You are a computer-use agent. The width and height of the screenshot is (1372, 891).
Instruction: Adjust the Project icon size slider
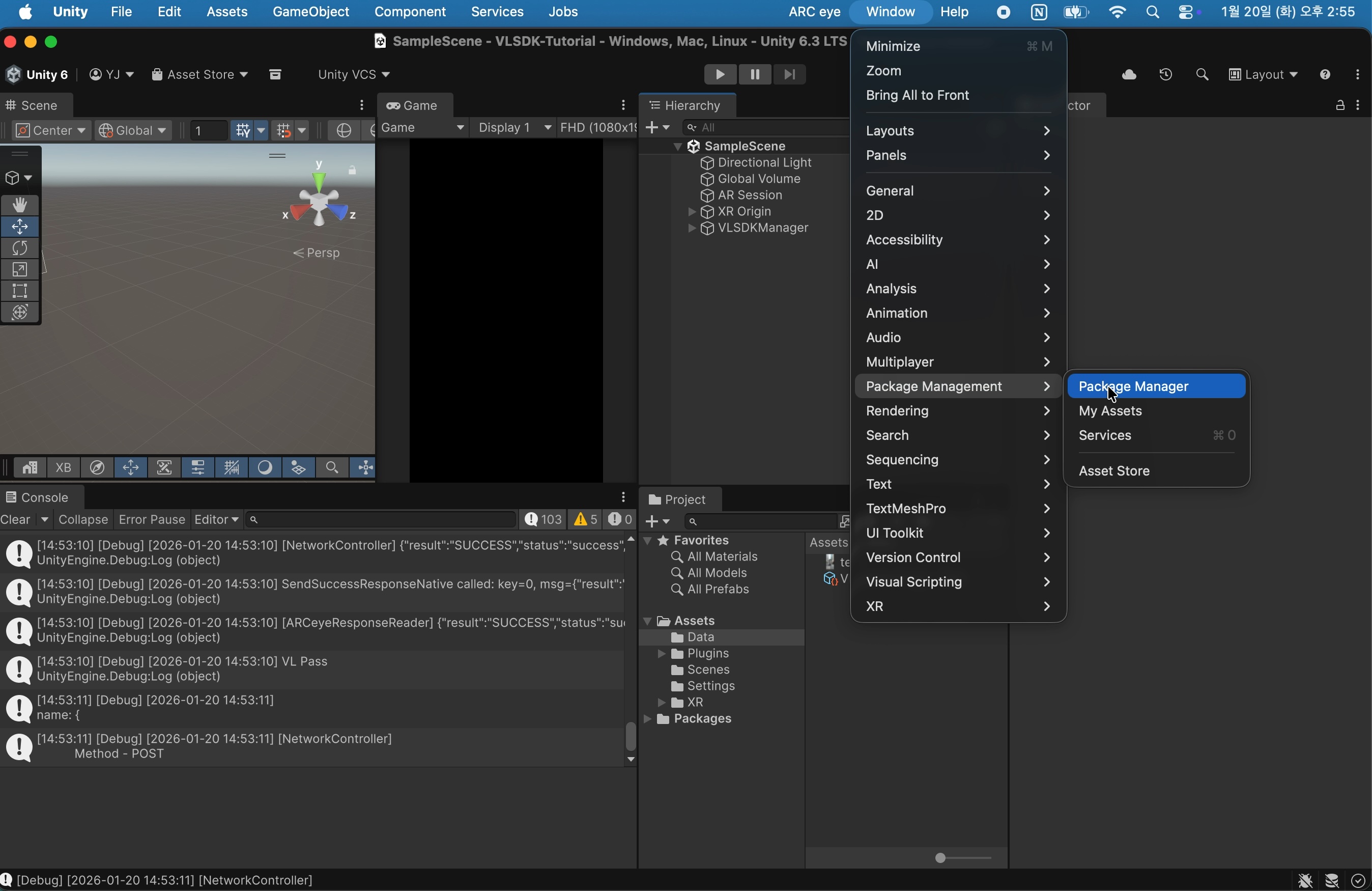pyautogui.click(x=941, y=858)
